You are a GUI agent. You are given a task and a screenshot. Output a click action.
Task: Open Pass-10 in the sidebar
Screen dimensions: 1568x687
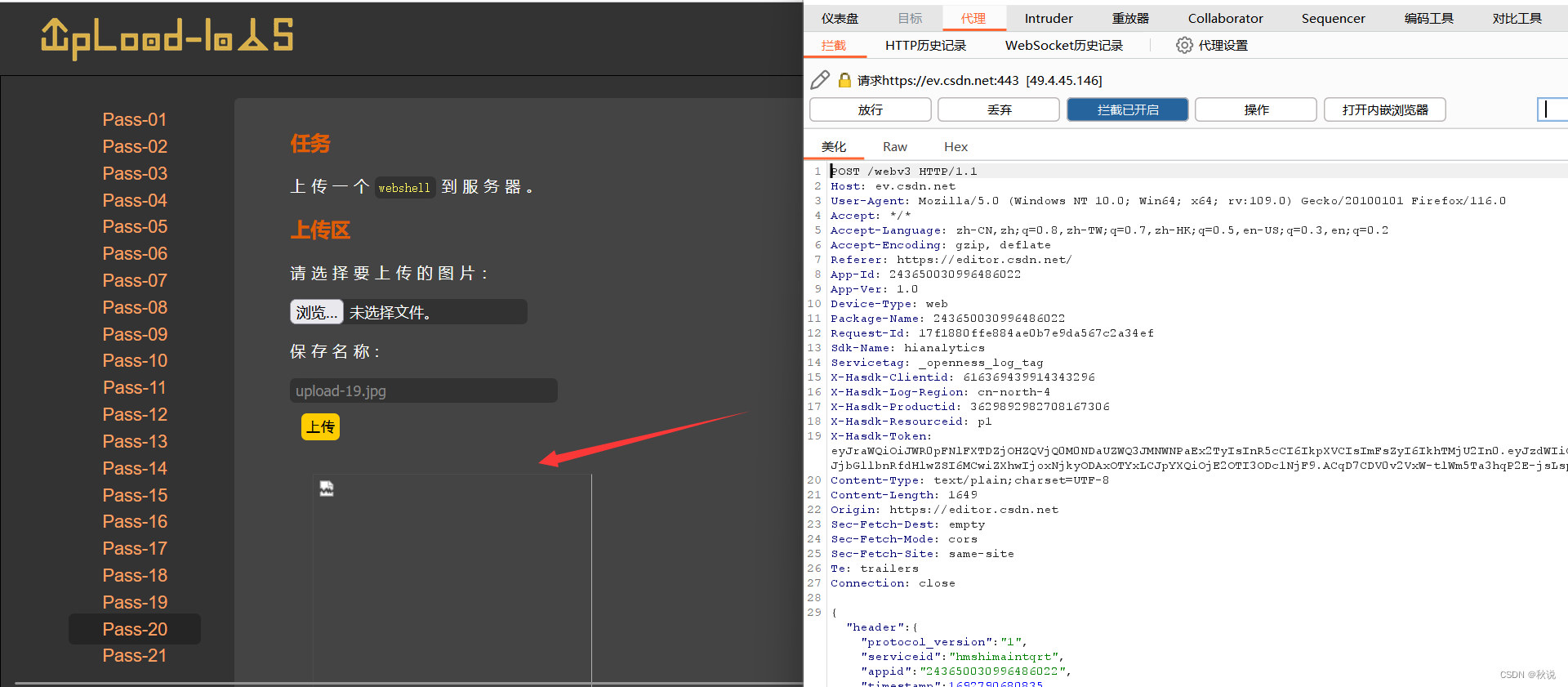click(135, 360)
